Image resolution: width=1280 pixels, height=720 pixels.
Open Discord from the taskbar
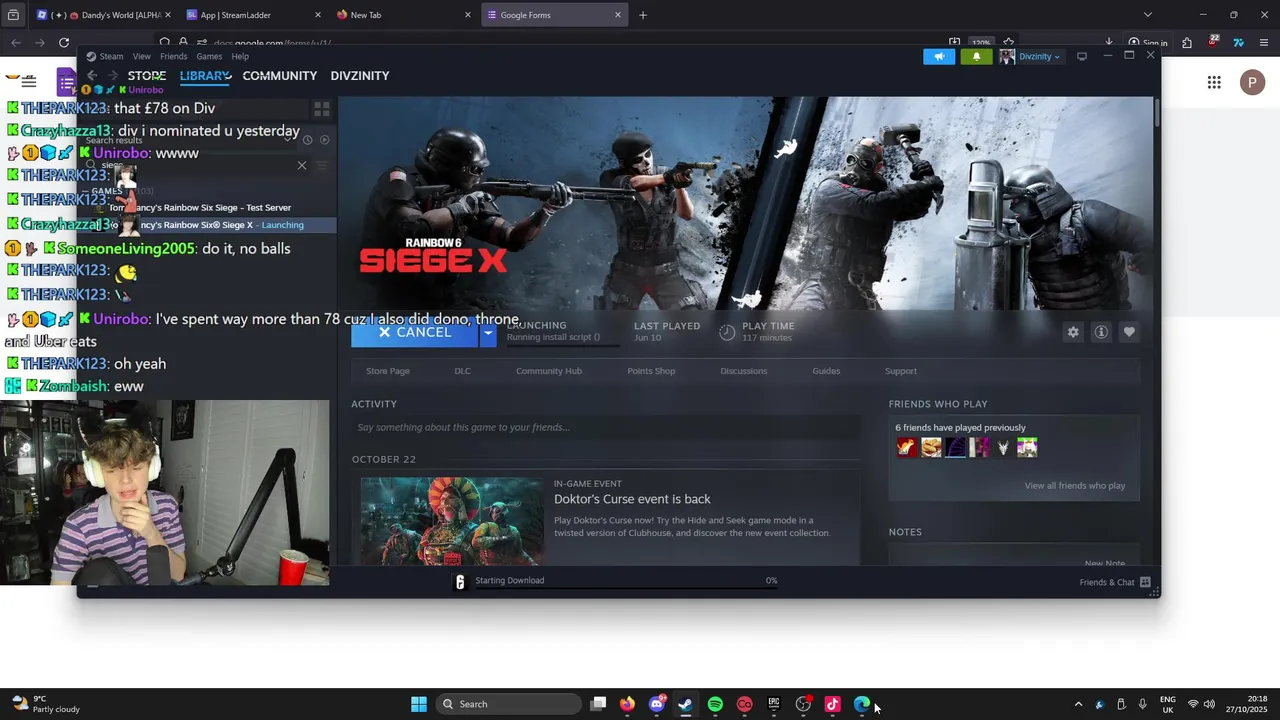[657, 704]
